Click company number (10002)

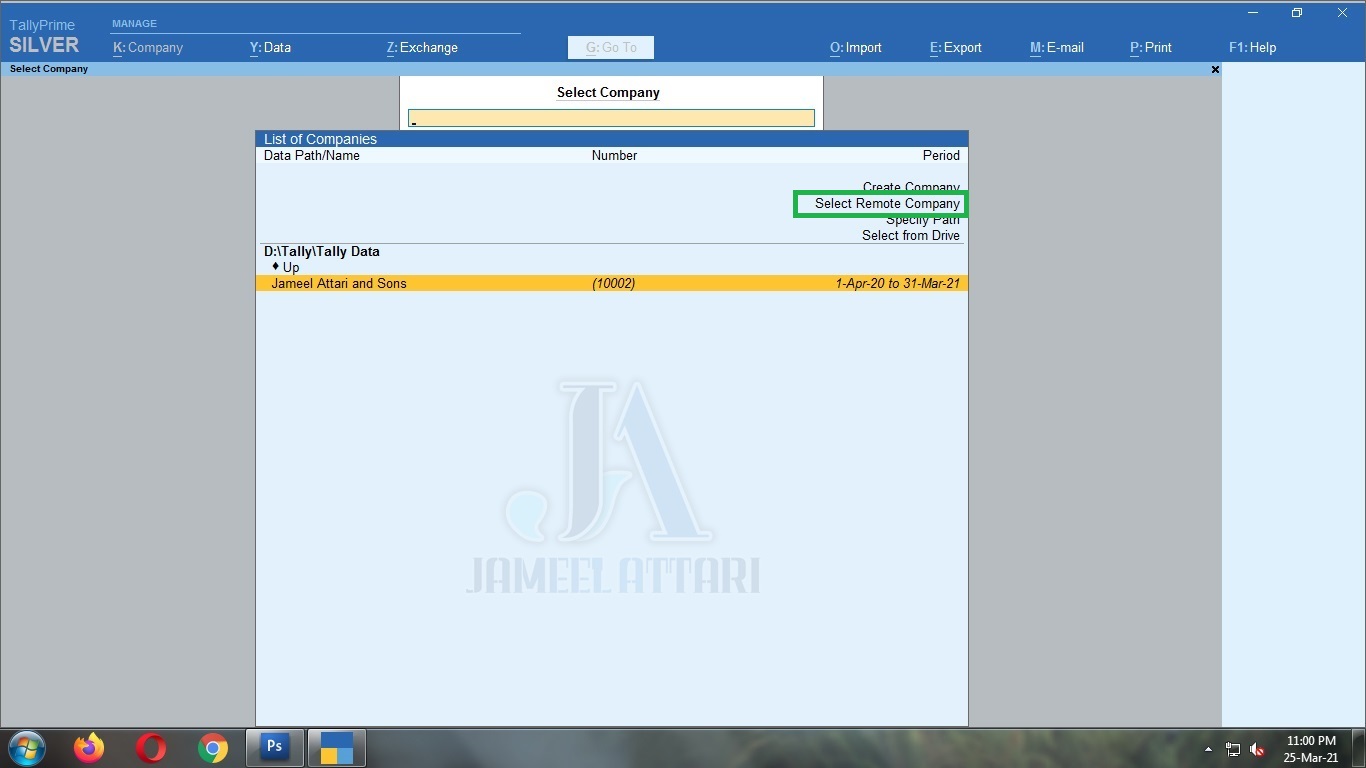(x=614, y=283)
